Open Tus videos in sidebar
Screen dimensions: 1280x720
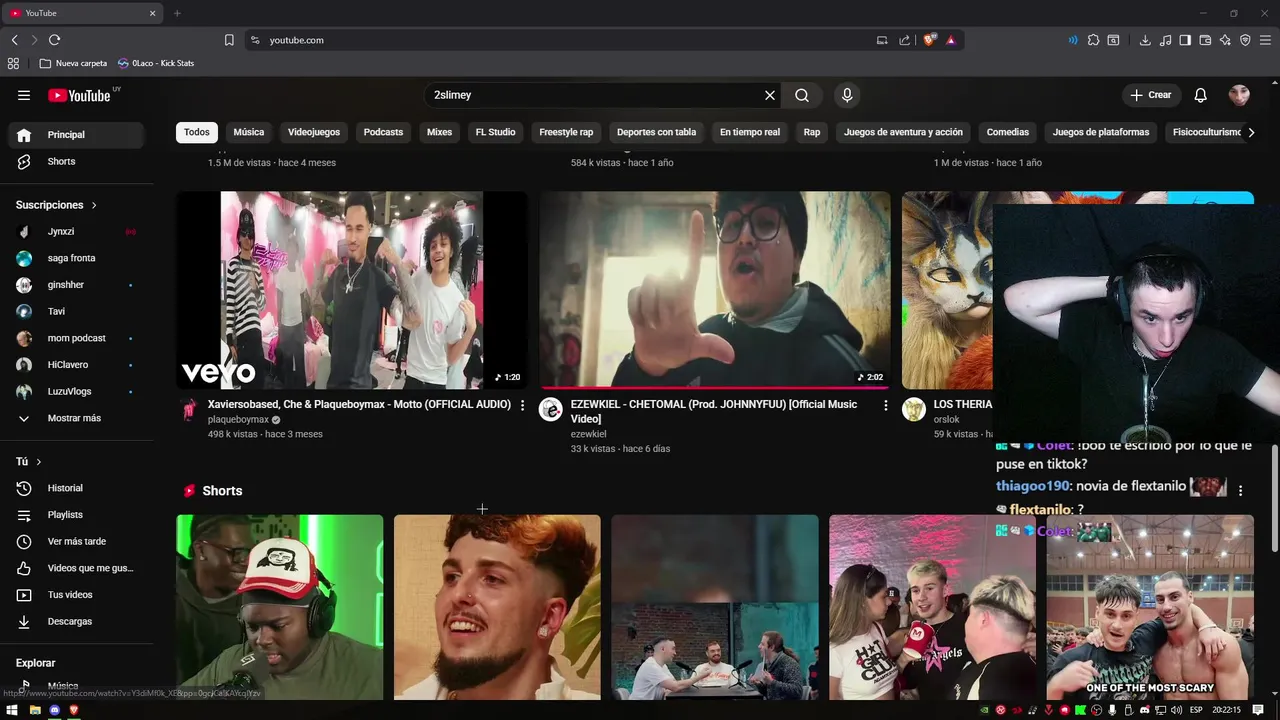76,595
